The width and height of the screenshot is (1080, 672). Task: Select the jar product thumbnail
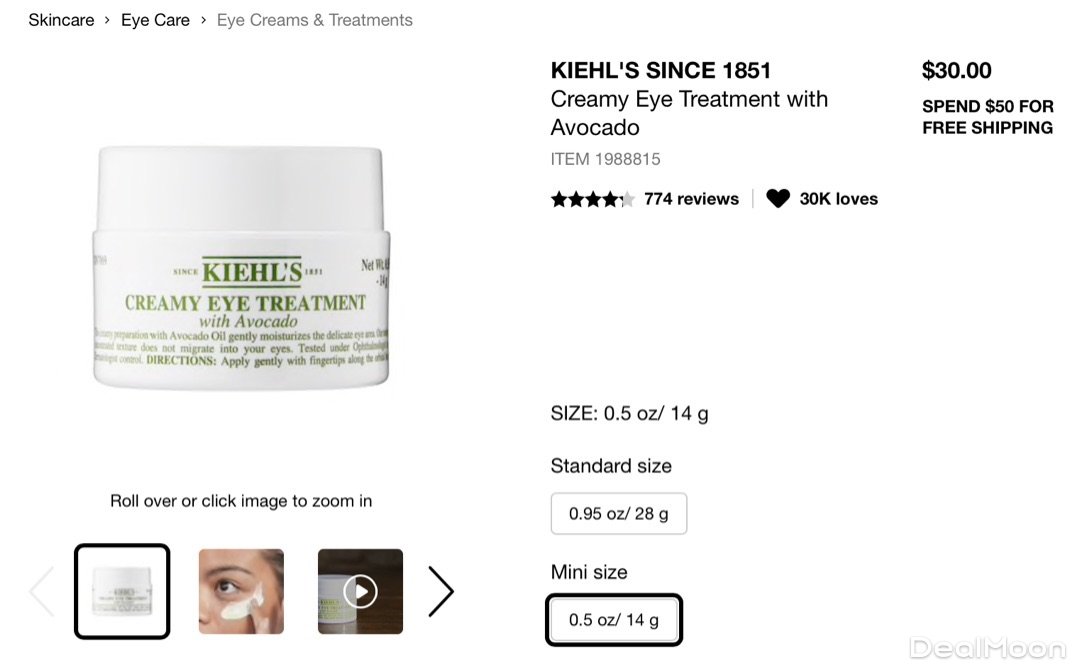point(122,591)
